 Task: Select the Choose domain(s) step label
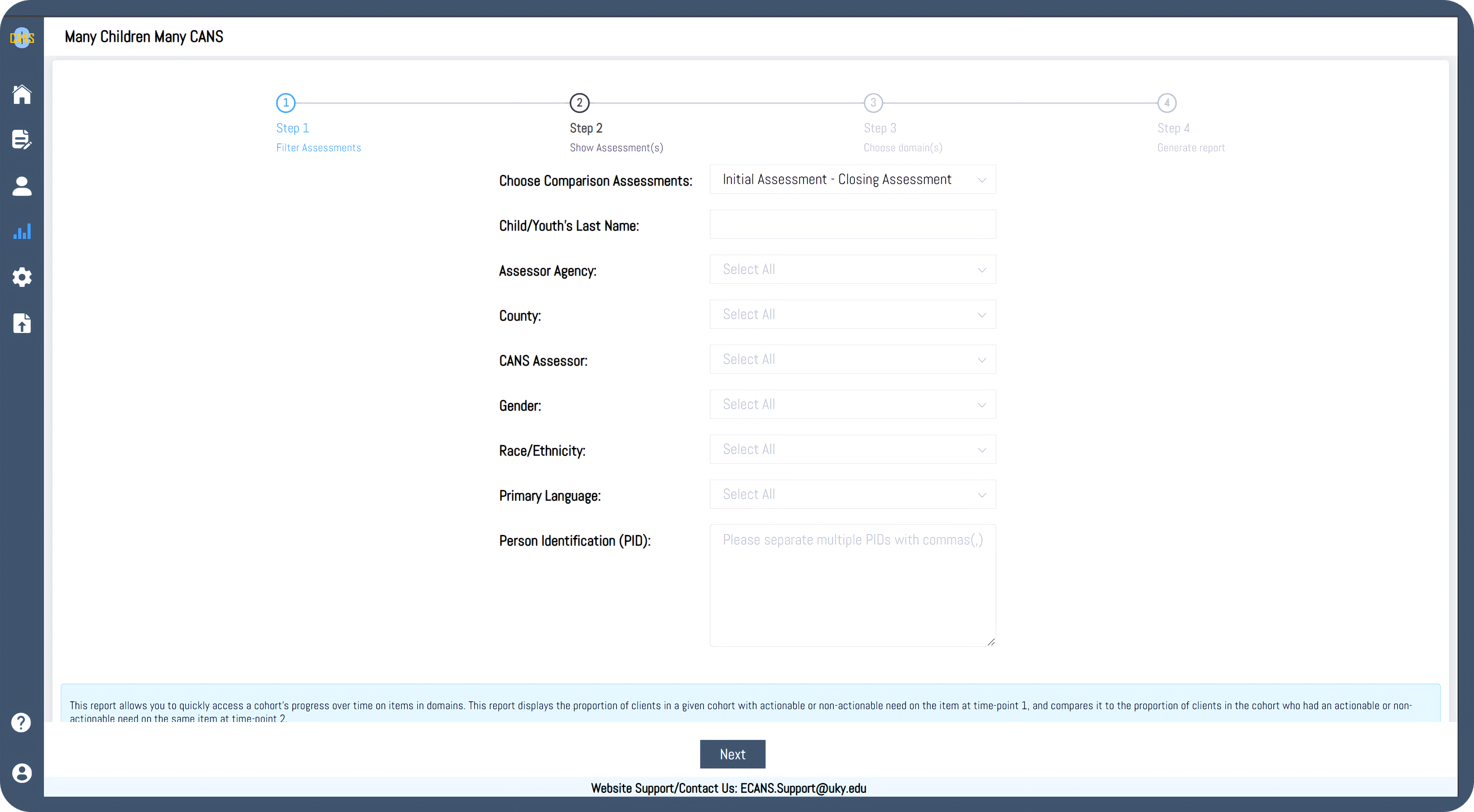click(903, 148)
